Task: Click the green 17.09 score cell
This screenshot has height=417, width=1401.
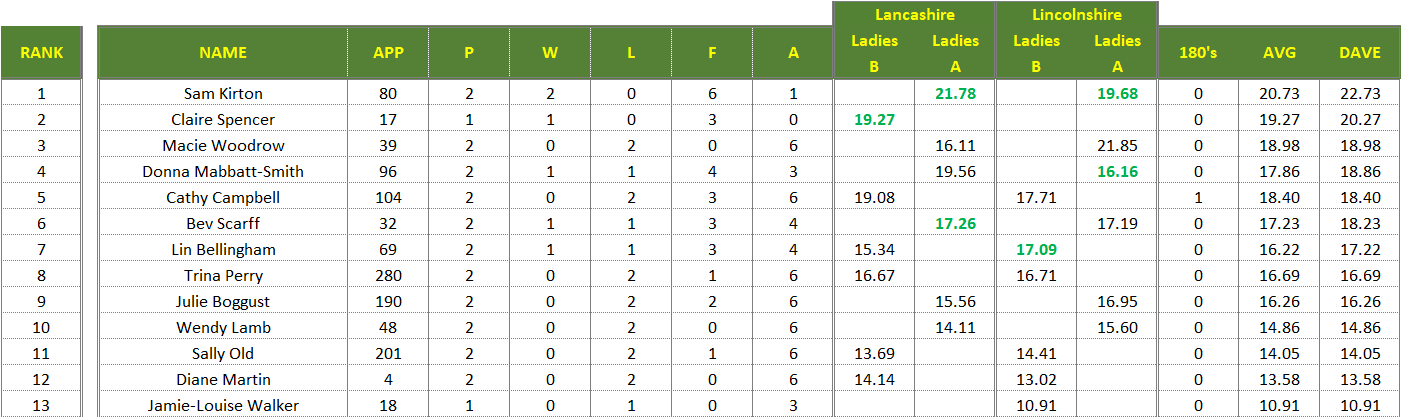Action: 1036,250
